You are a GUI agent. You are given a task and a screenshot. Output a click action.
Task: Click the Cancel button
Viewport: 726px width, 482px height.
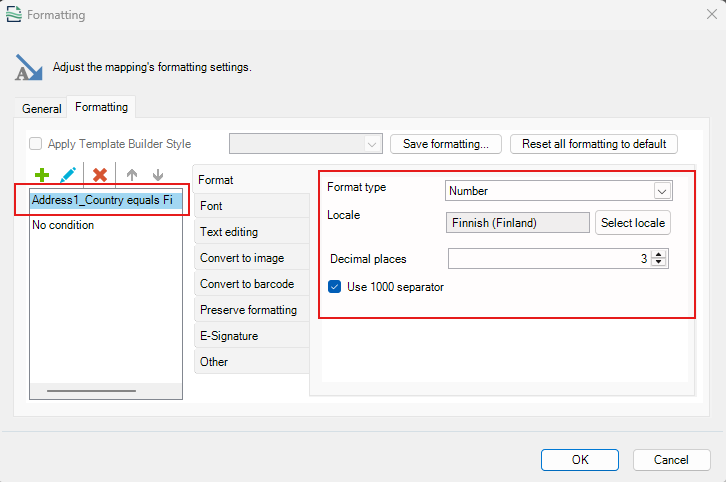click(671, 460)
